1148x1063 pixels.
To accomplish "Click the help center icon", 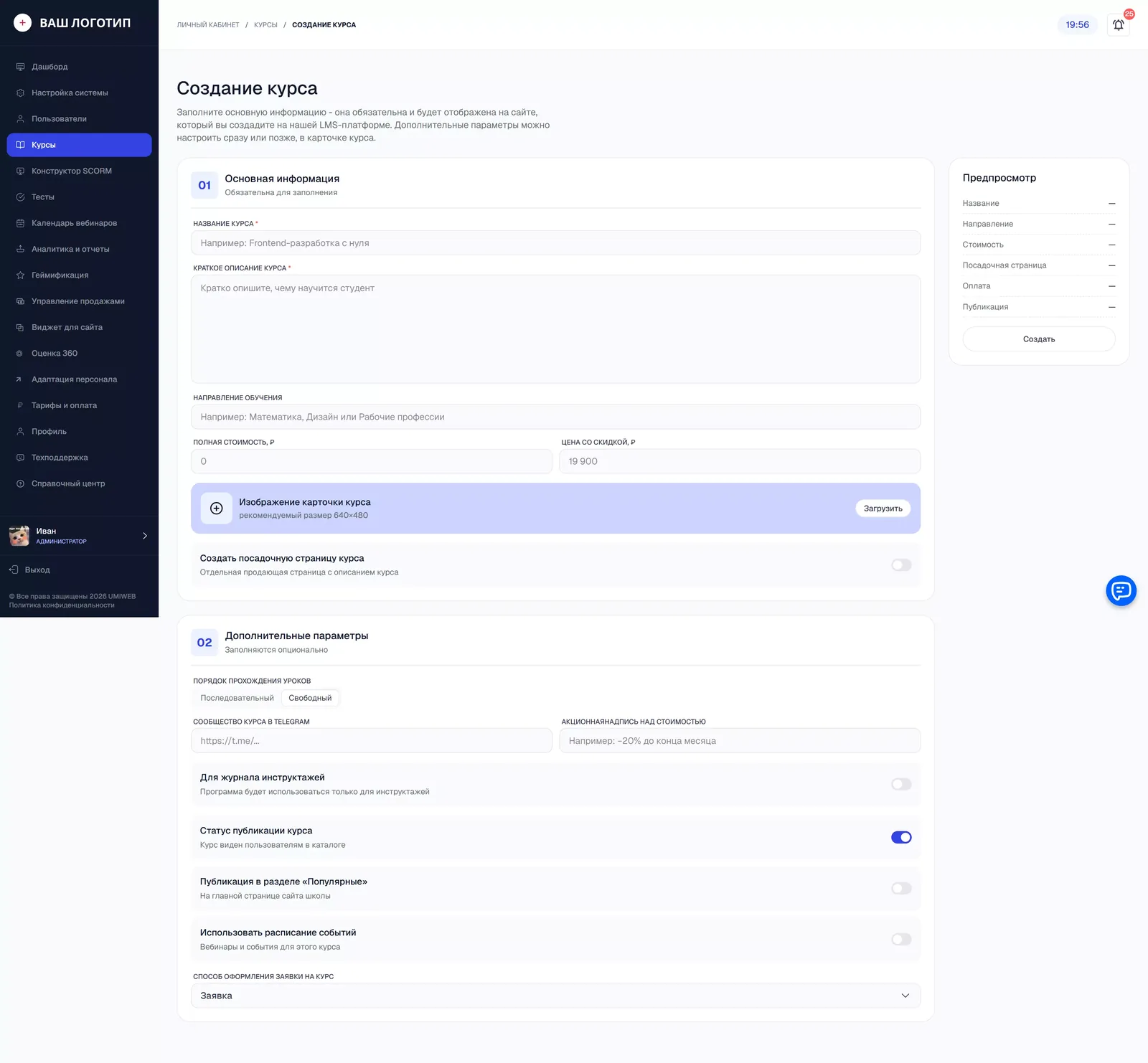I will (x=20, y=483).
